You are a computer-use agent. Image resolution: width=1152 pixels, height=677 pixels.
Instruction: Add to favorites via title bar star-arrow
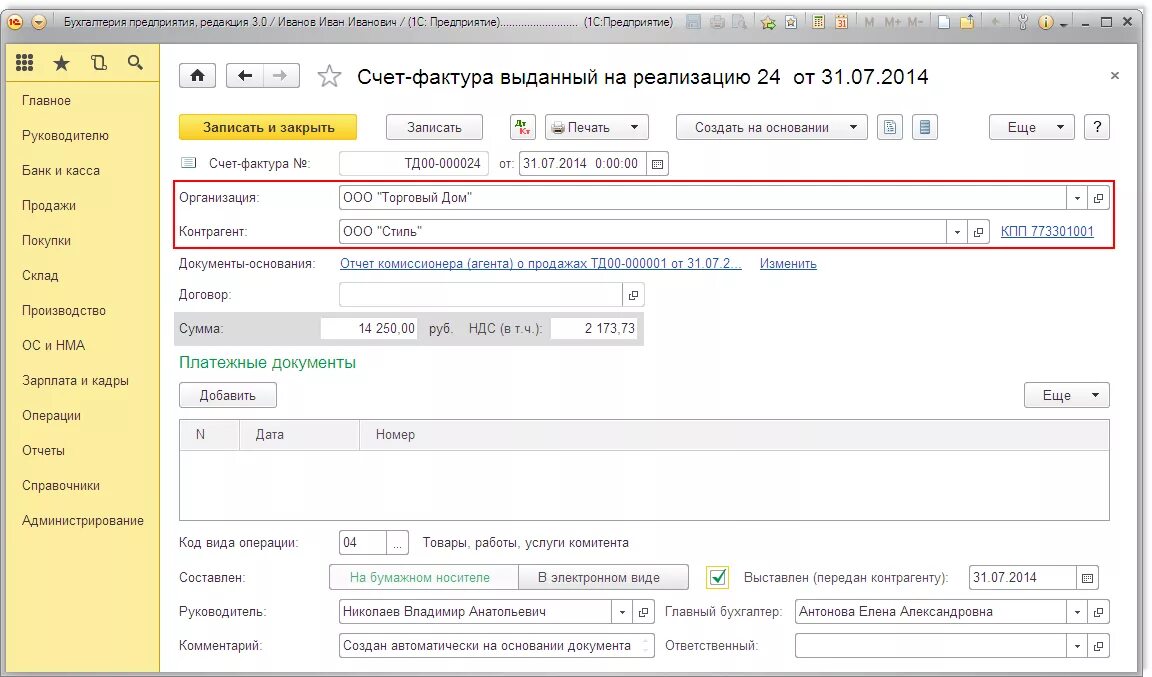click(x=768, y=22)
